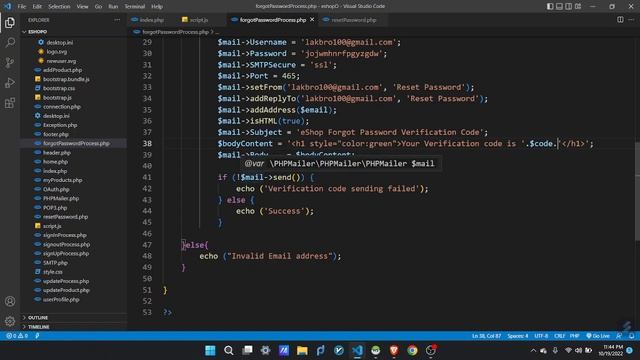The height and width of the screenshot is (360, 640).
Task: Open Explorer views and more actions menu
Action: click(x=117, y=20)
